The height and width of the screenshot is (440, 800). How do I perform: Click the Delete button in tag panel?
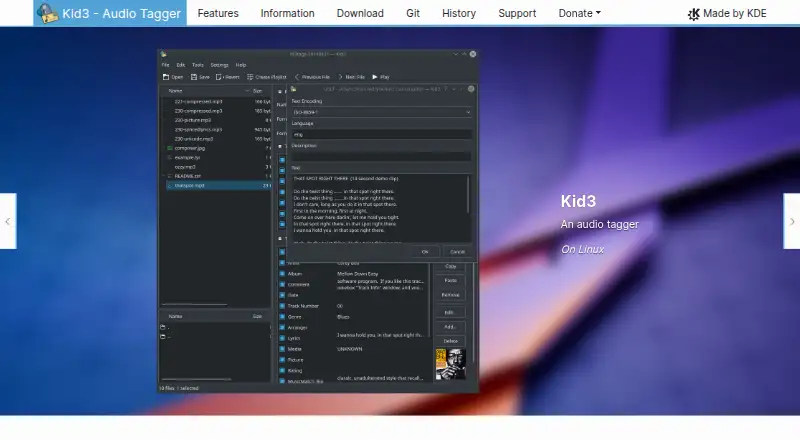(451, 341)
